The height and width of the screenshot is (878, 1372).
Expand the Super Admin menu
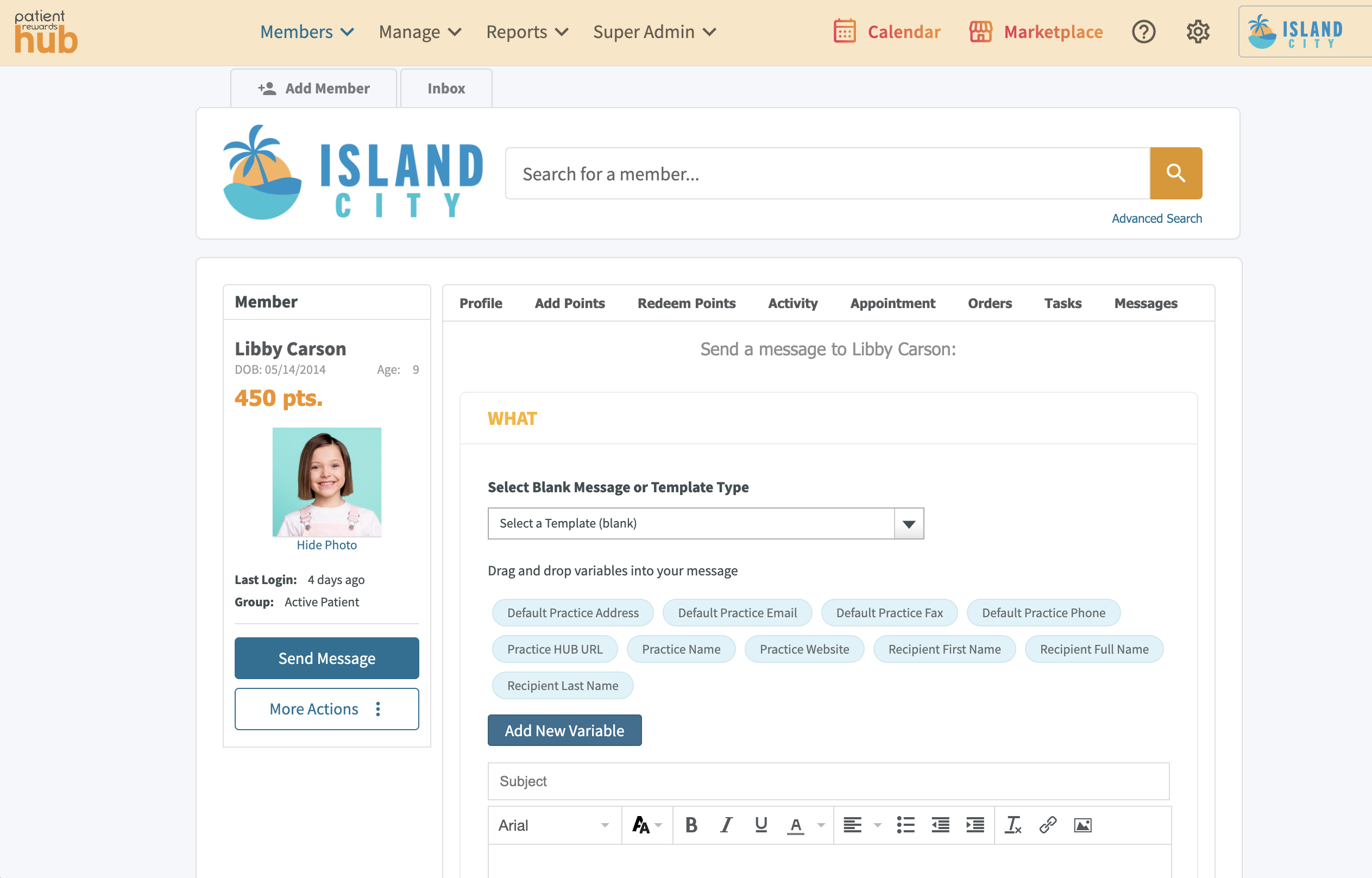(654, 32)
